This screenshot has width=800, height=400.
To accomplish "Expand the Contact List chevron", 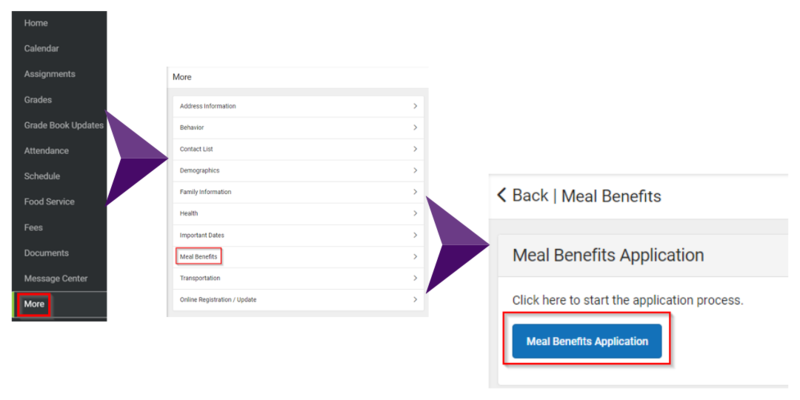I will pyautogui.click(x=415, y=149).
